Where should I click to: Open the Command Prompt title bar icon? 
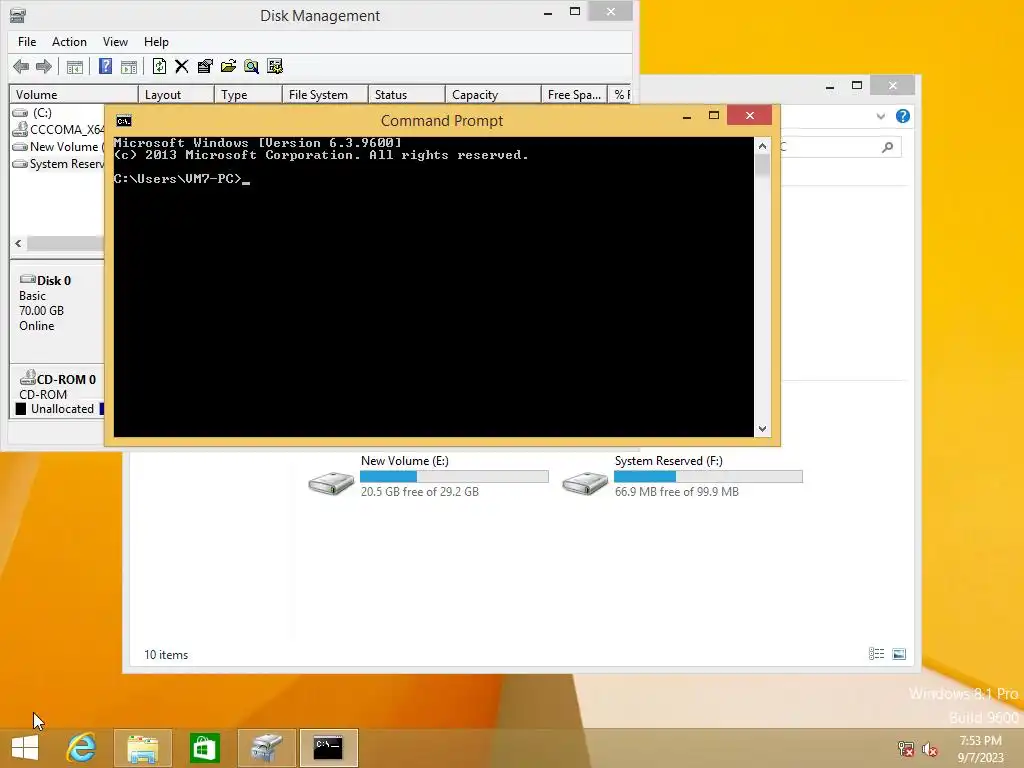[x=123, y=121]
